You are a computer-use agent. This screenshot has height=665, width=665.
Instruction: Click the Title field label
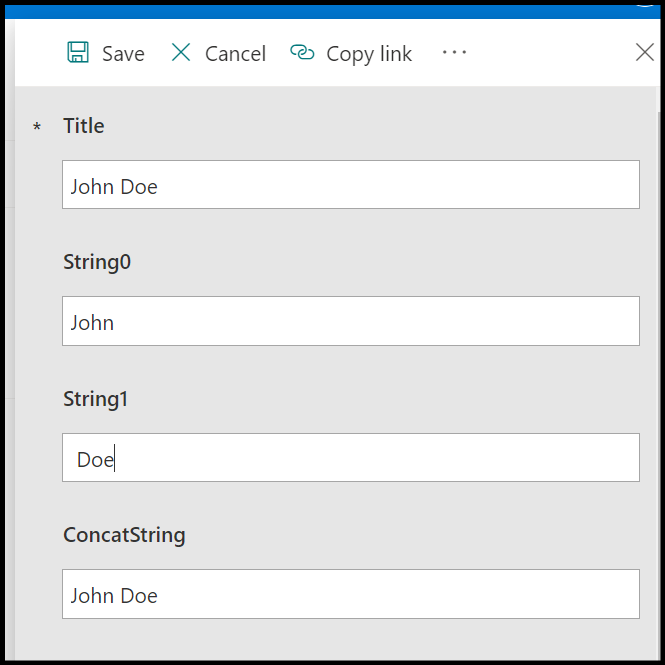[84, 126]
